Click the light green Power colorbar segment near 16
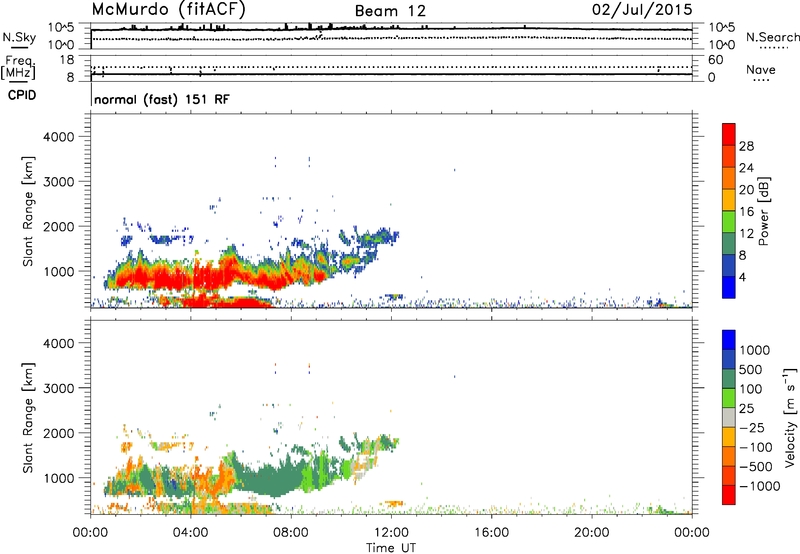This screenshot has height=554, width=800. pyautogui.click(x=729, y=221)
